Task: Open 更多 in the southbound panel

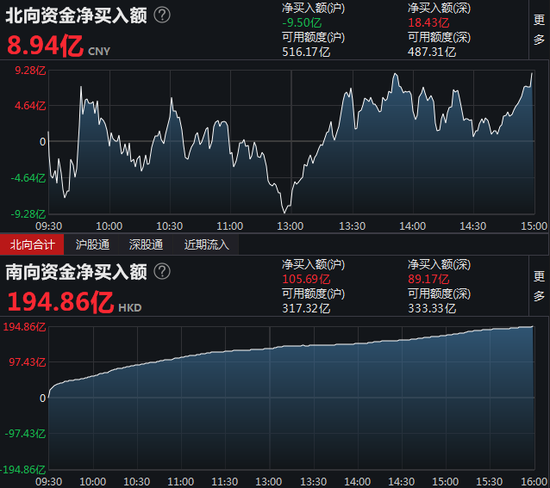Action: click(539, 286)
